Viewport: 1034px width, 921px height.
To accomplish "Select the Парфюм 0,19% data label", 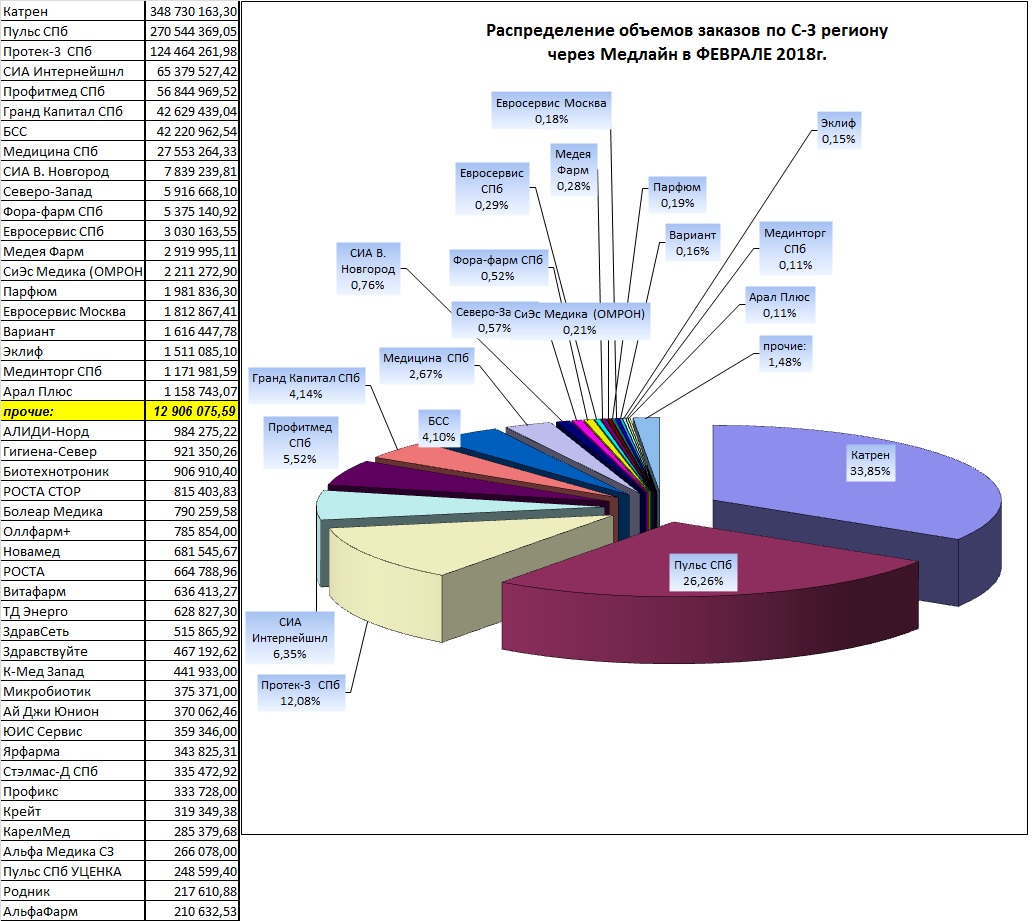I will point(677,195).
